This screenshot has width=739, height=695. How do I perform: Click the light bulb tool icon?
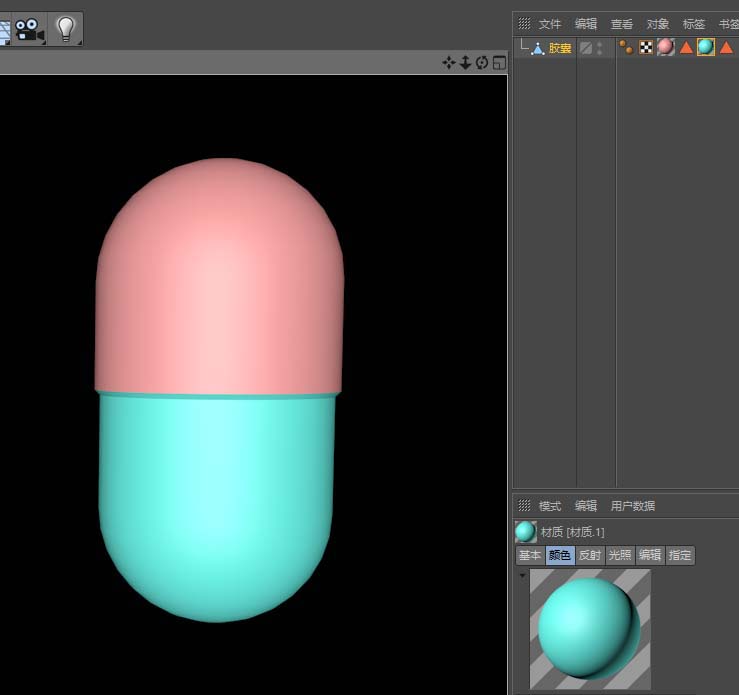[x=66, y=29]
